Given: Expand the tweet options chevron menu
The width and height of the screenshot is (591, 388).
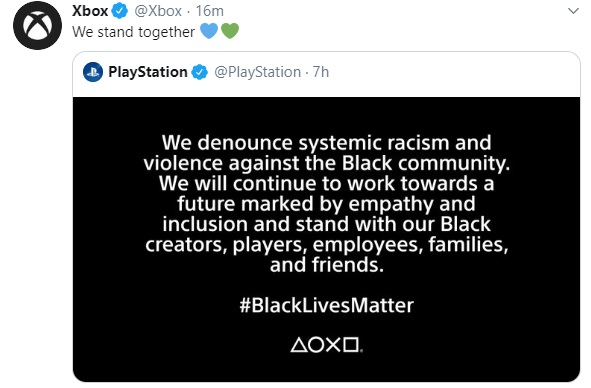Looking at the screenshot, I should [573, 11].
